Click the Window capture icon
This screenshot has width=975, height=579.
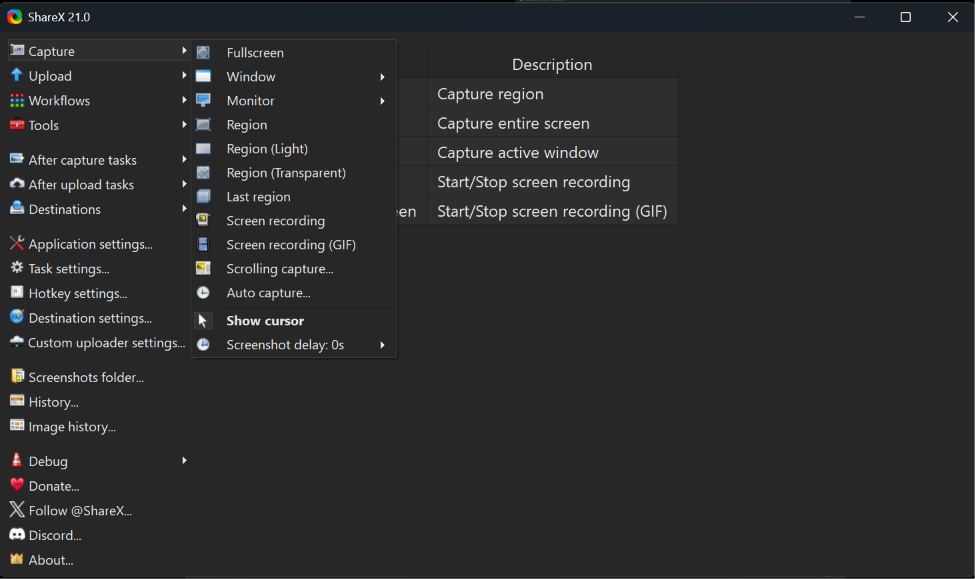(x=203, y=76)
